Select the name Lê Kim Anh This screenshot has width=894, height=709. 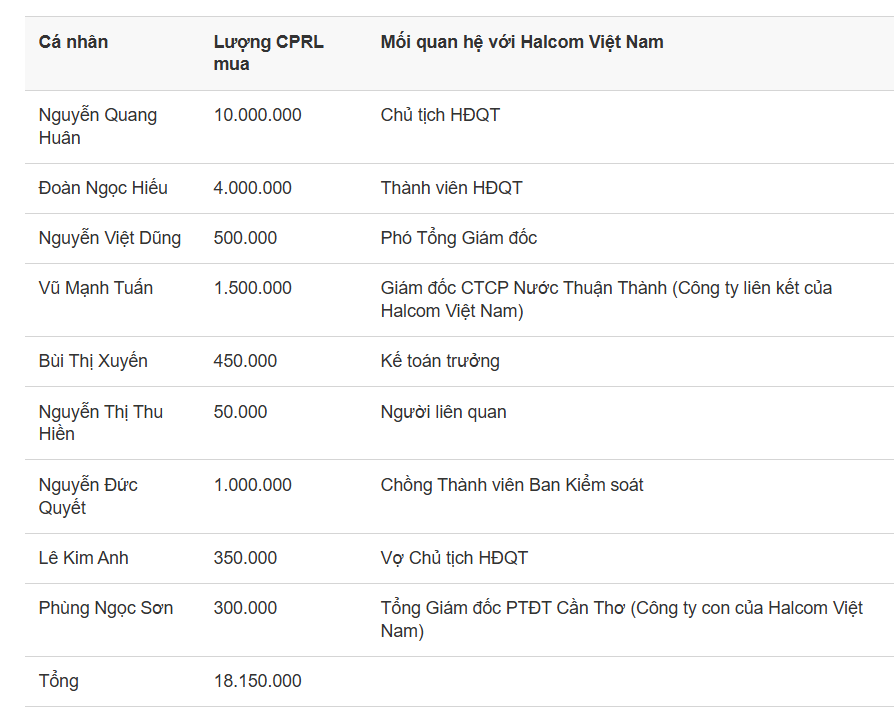[x=84, y=558]
